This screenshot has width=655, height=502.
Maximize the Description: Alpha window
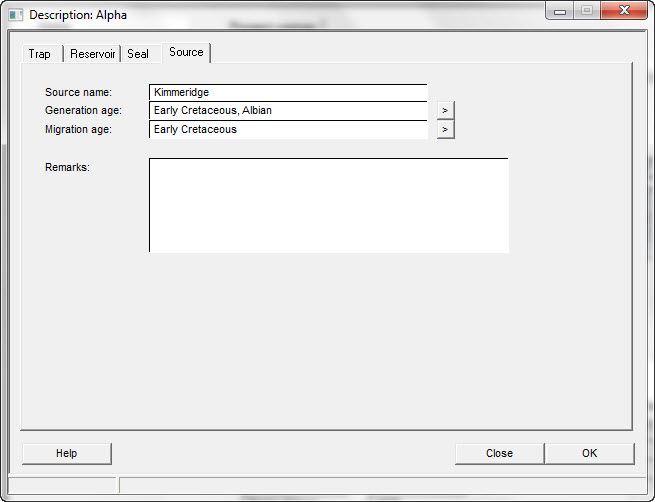(586, 12)
